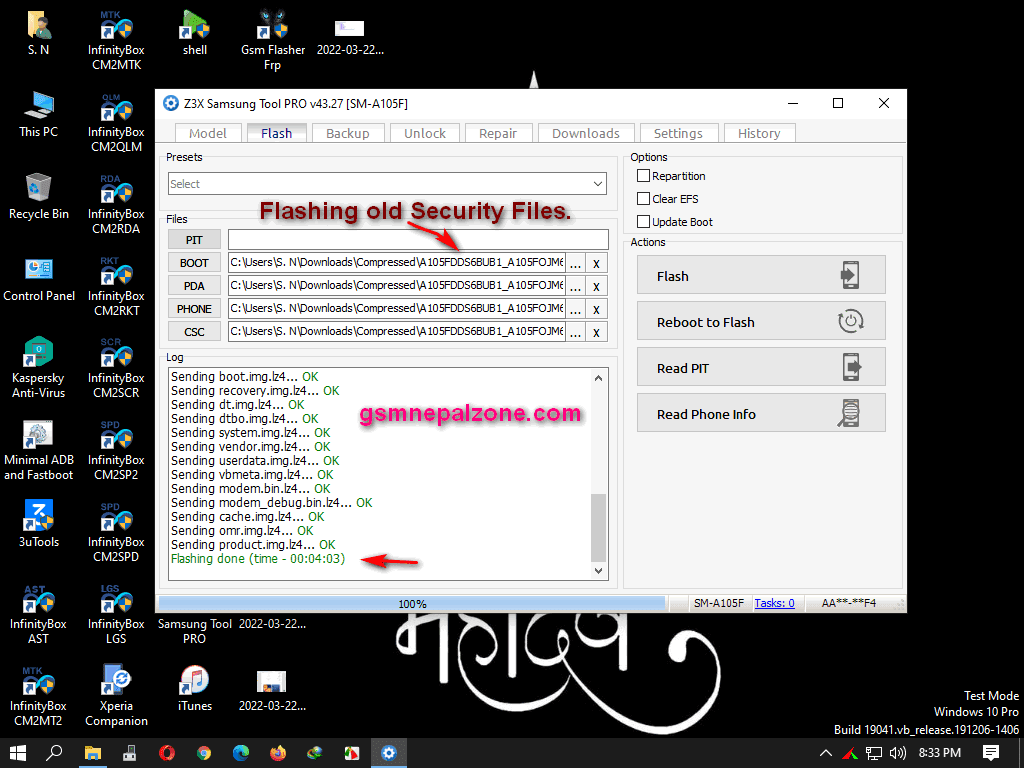Open the Settings tab

(678, 133)
